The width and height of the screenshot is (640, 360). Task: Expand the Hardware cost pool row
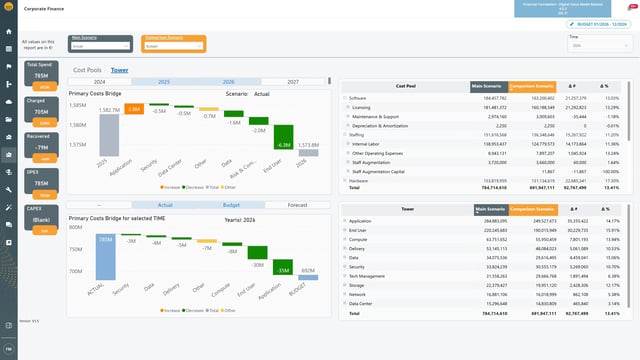pos(345,180)
